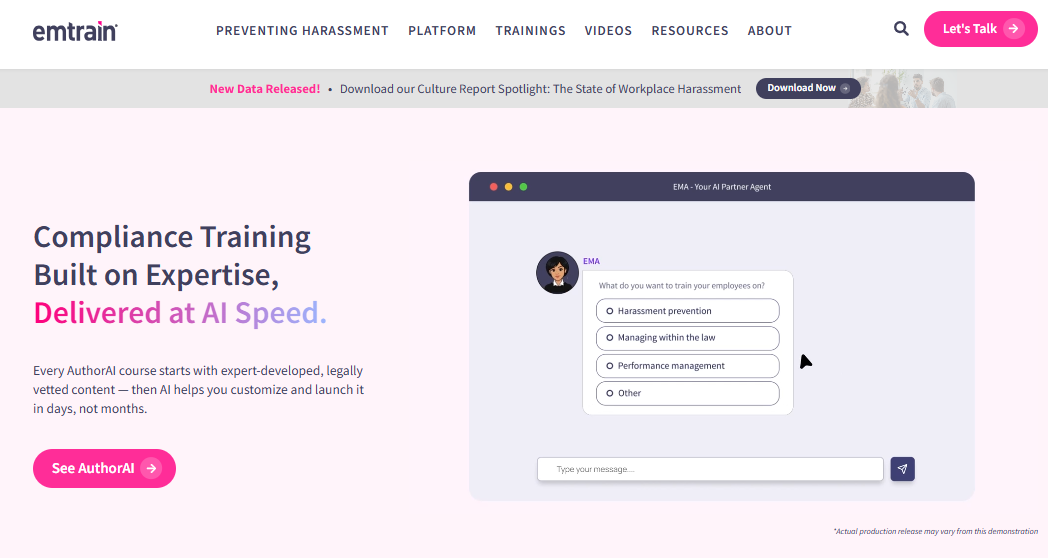Click the See AuthorAI button
Screen dimensions: 1048x558
(104, 468)
